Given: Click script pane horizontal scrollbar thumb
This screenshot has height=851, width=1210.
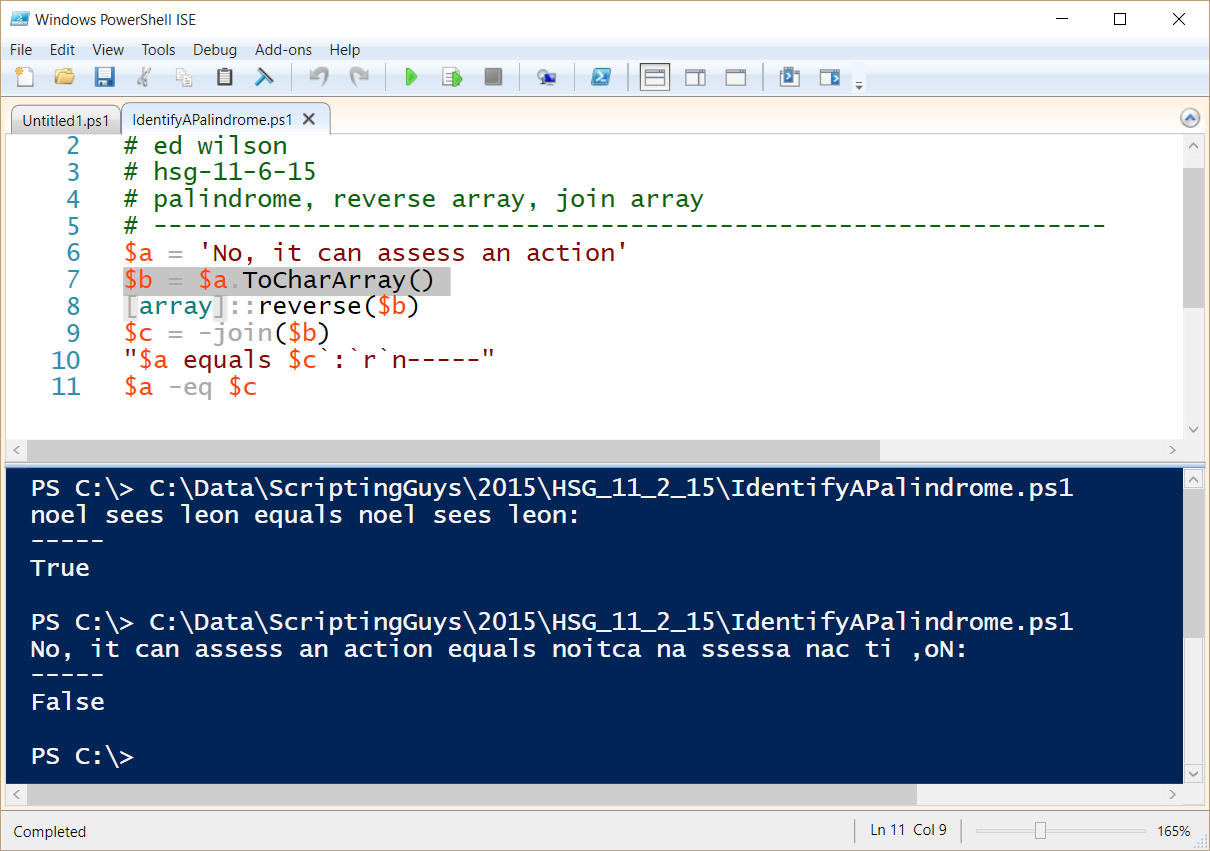Looking at the screenshot, I should (x=453, y=451).
